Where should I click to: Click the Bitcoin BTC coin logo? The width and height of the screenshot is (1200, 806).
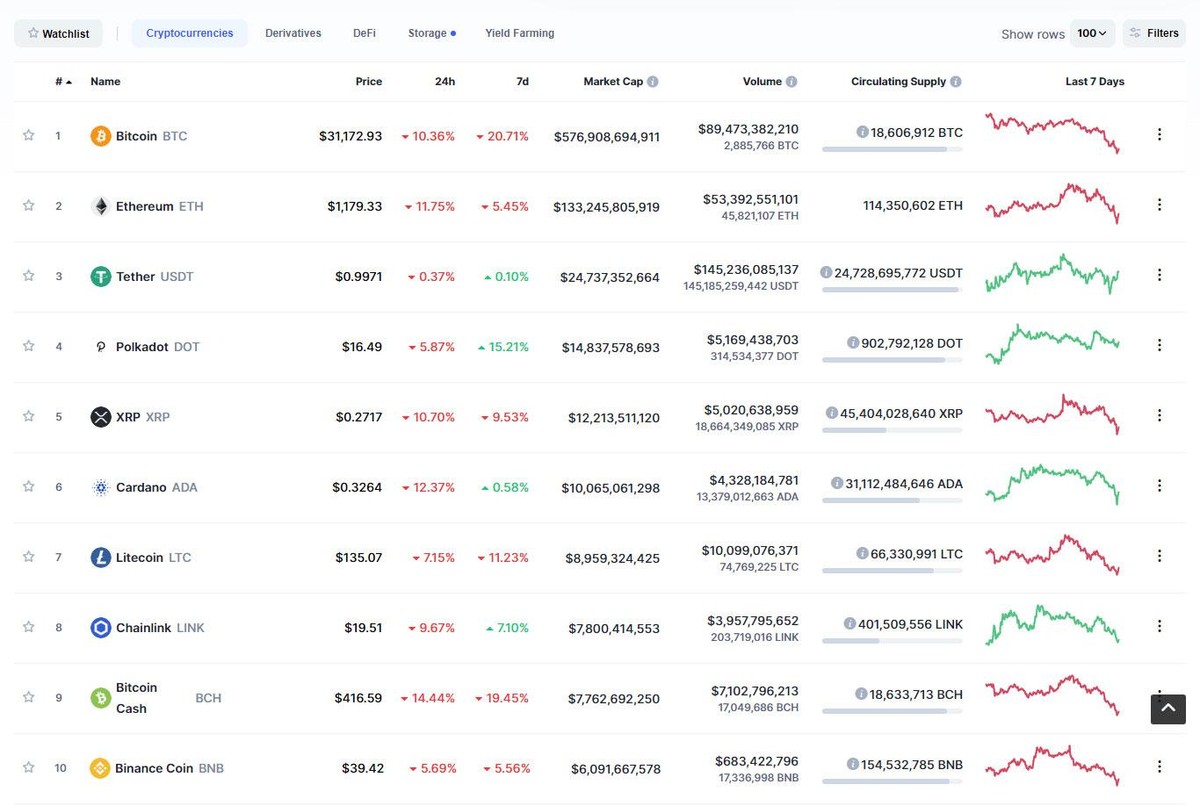99,135
